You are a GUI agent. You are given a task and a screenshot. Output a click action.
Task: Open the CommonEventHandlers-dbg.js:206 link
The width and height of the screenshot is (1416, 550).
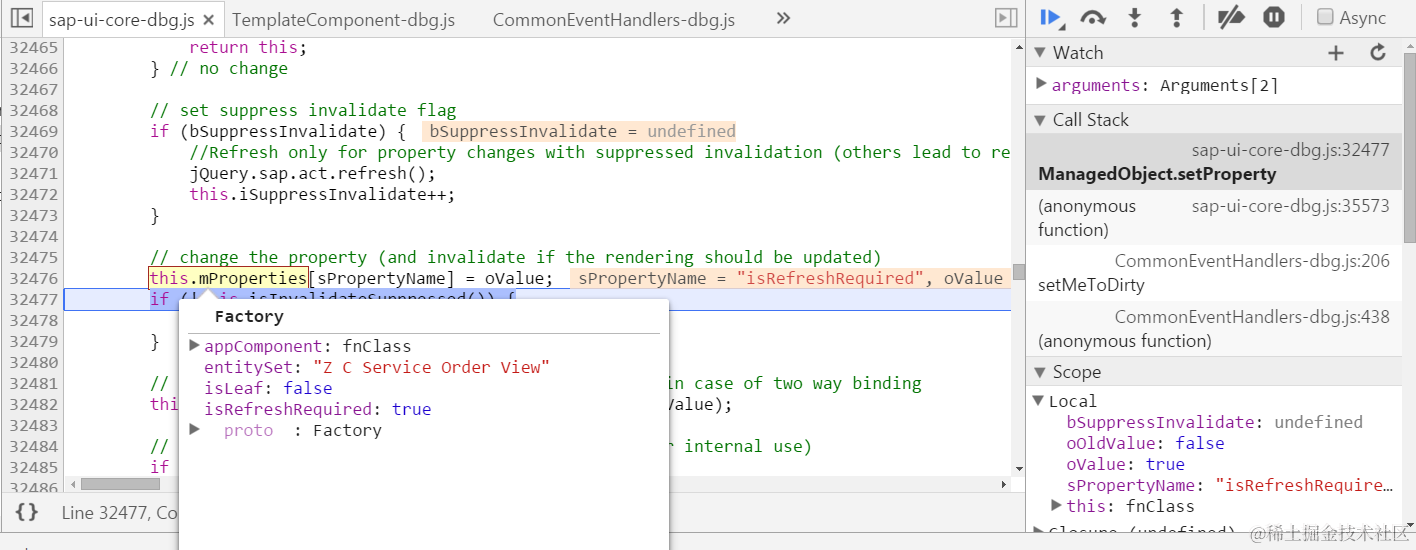tap(1252, 262)
